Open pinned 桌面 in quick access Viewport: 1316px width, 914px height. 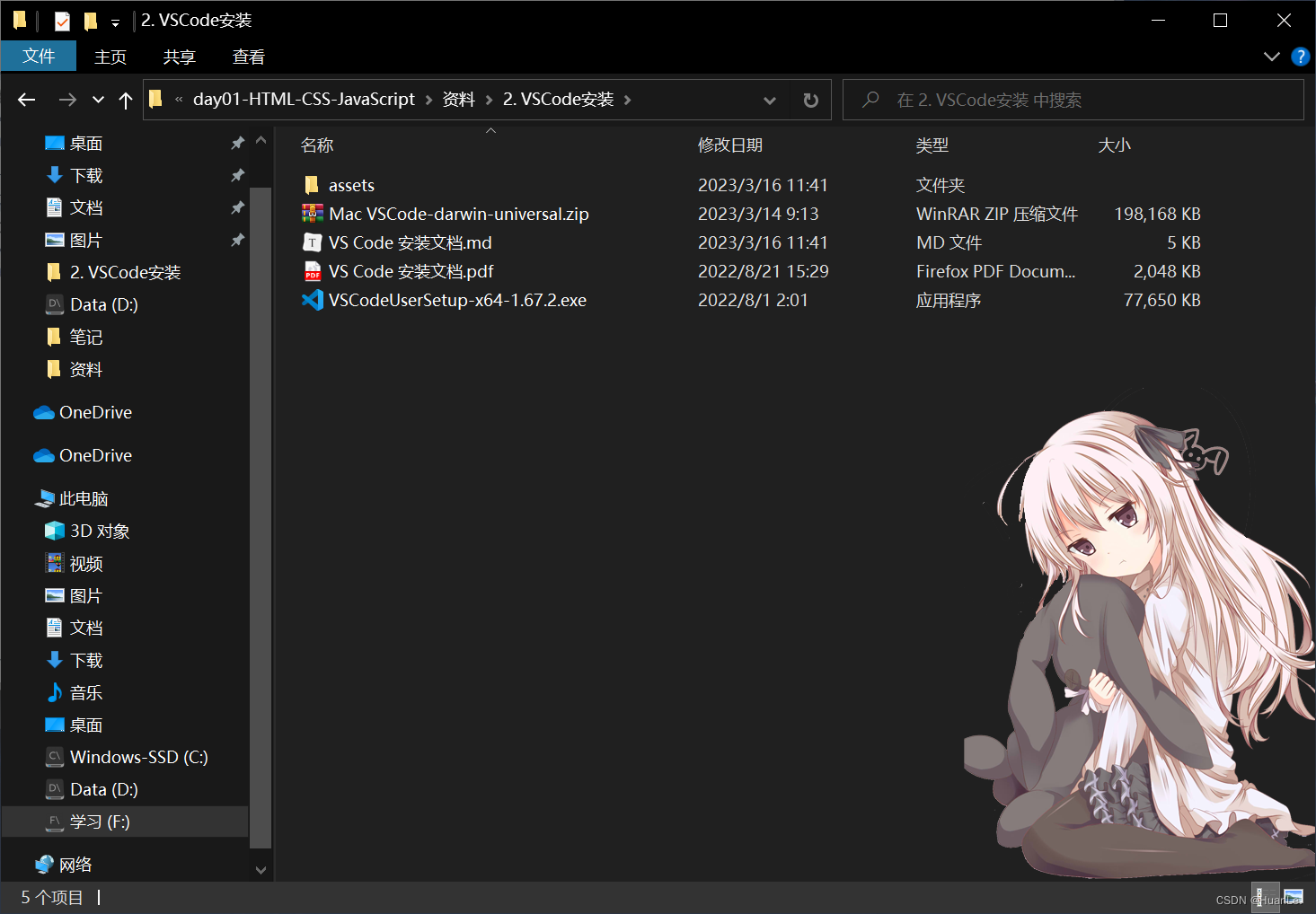click(86, 143)
